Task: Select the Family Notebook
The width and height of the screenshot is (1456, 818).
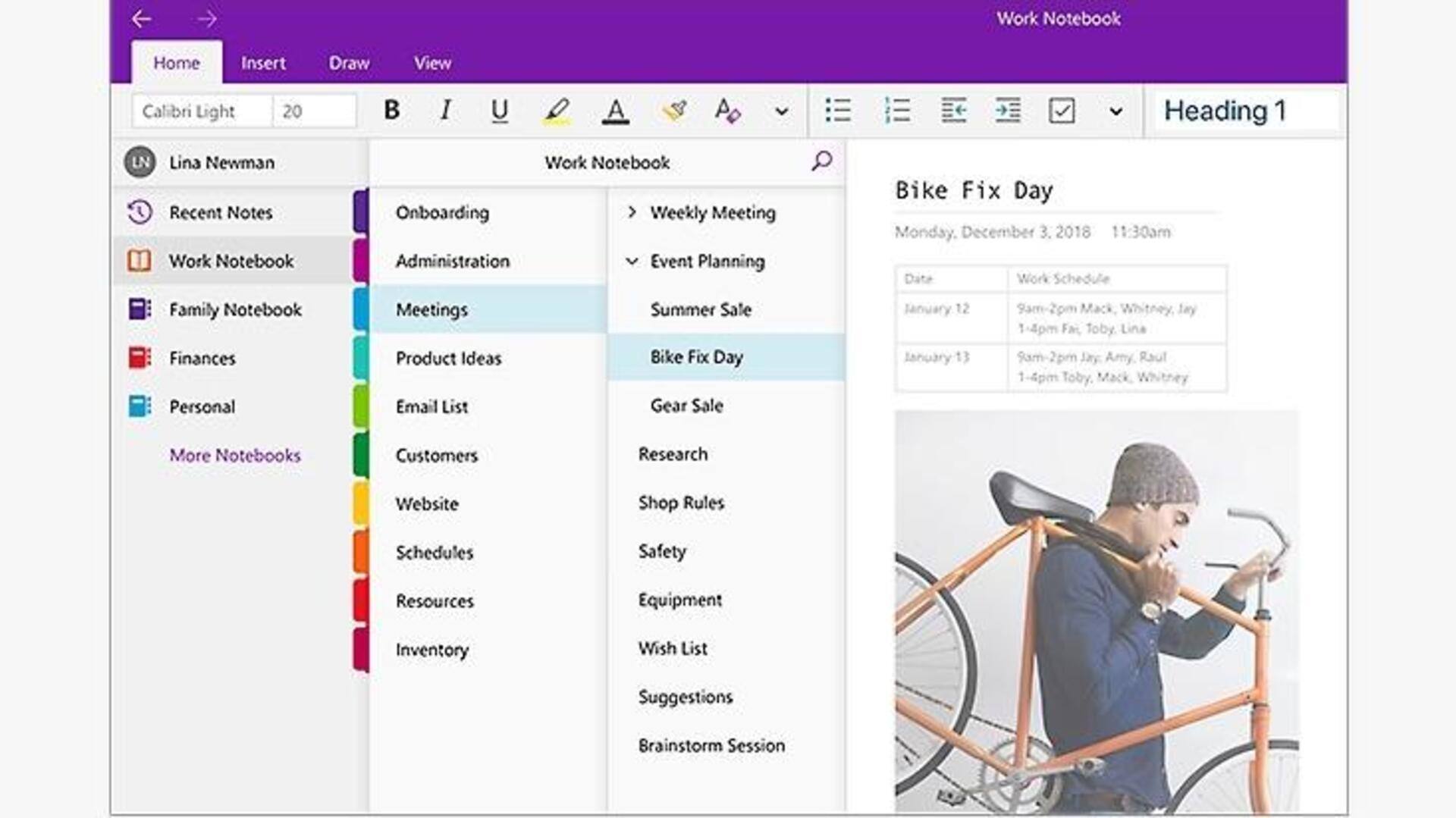Action: coord(233,309)
